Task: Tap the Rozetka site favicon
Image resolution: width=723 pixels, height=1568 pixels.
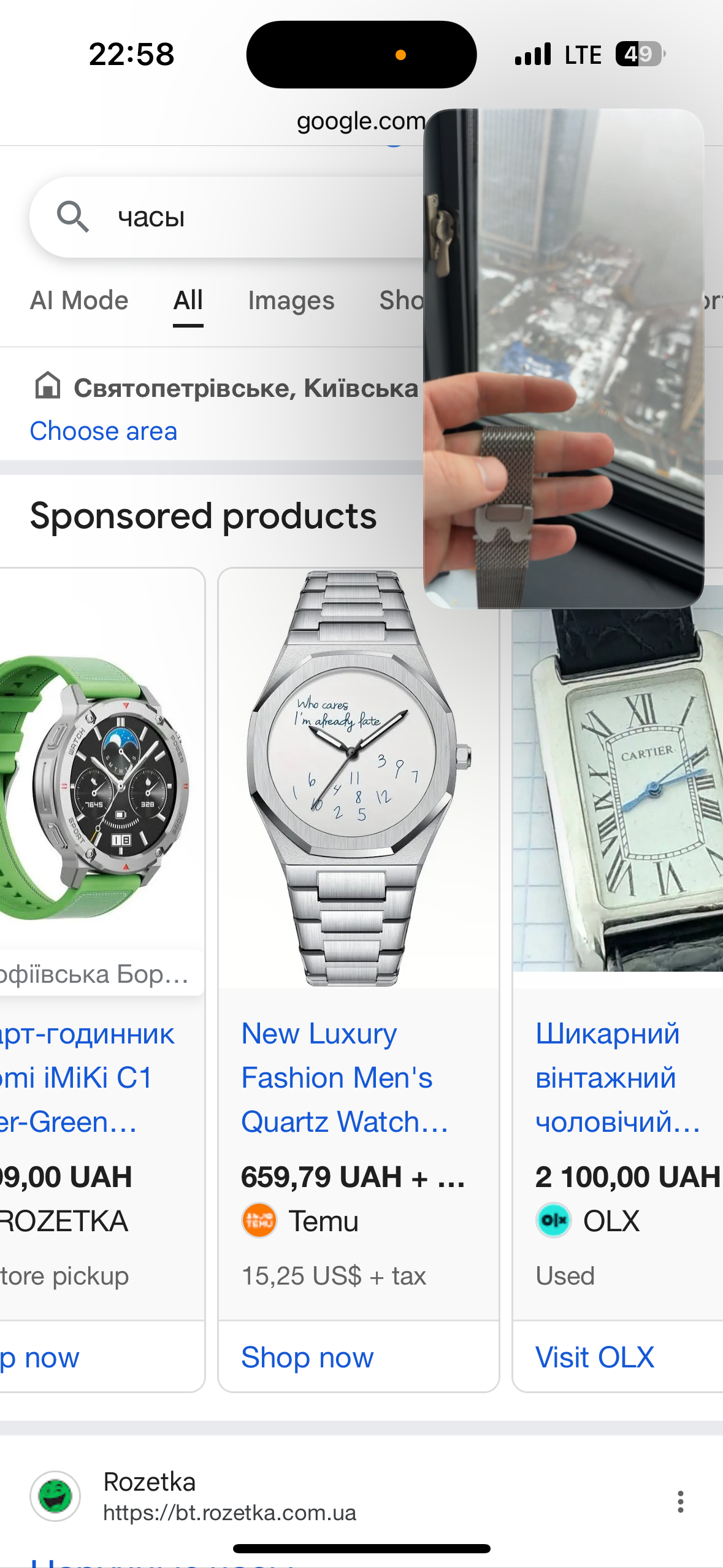Action: [x=55, y=1496]
